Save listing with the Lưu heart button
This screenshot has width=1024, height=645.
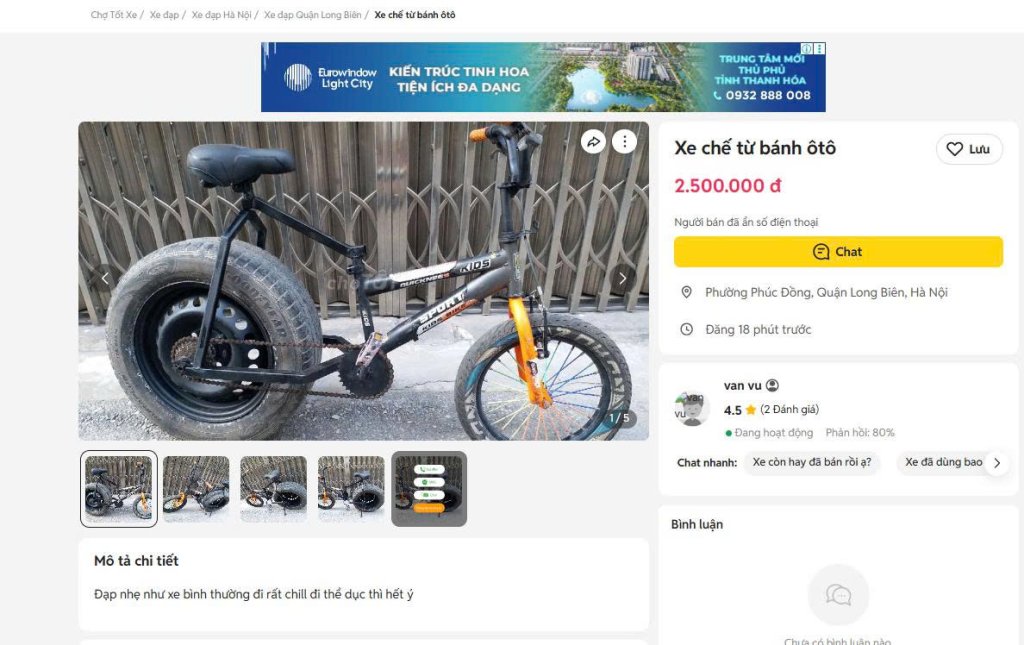(969, 149)
